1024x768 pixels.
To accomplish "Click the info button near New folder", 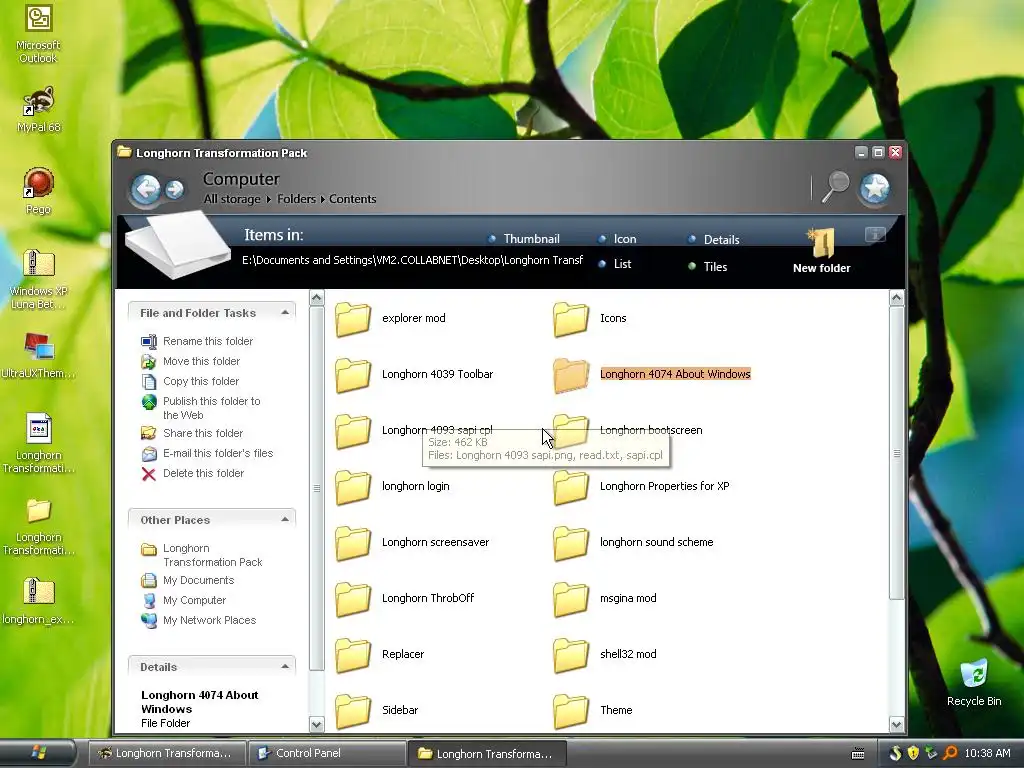I will pyautogui.click(x=875, y=234).
